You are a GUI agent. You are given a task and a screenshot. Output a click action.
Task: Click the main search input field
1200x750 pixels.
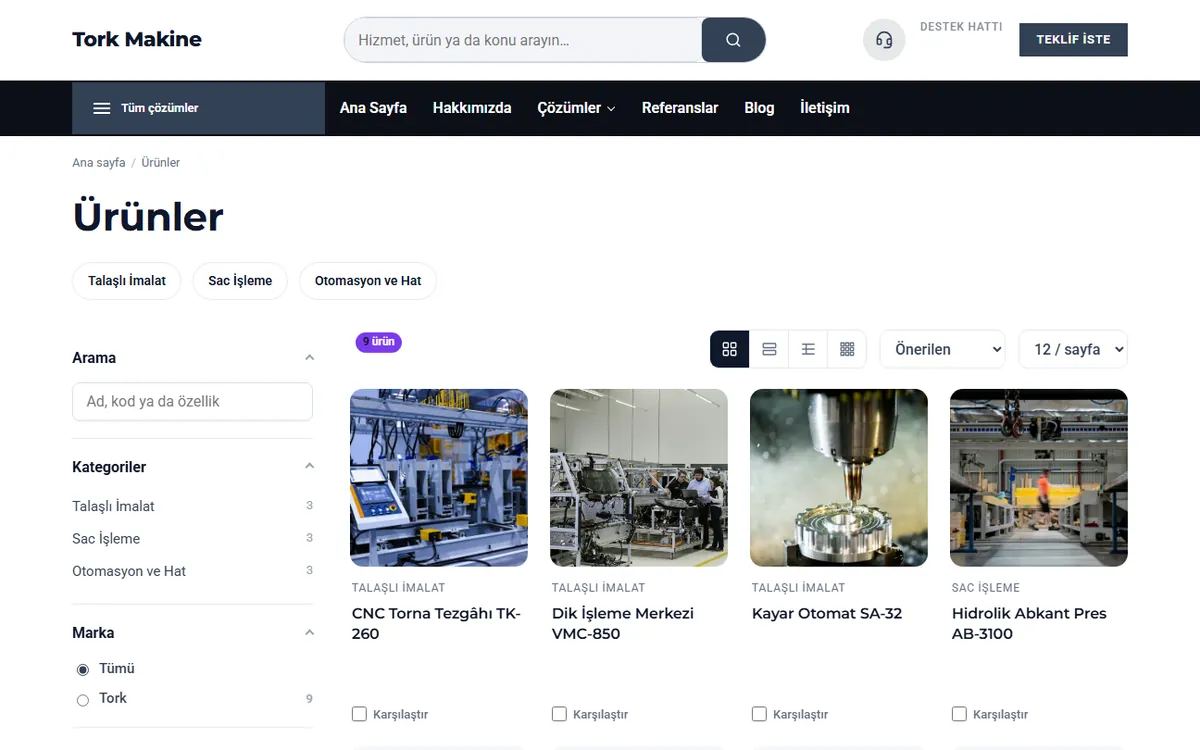click(x=523, y=40)
